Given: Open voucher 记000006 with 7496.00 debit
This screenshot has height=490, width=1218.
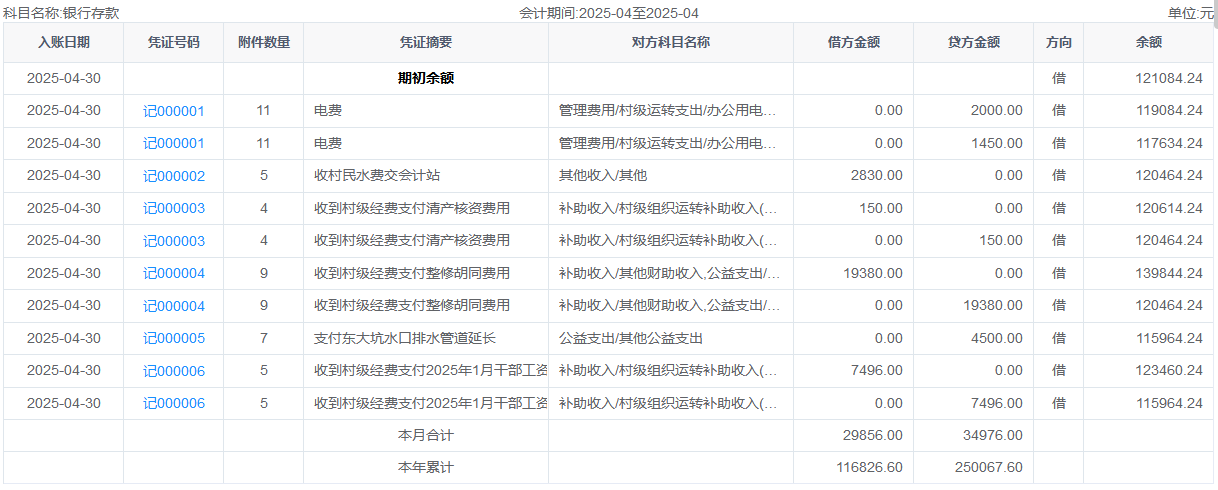Looking at the screenshot, I should 173,371.
